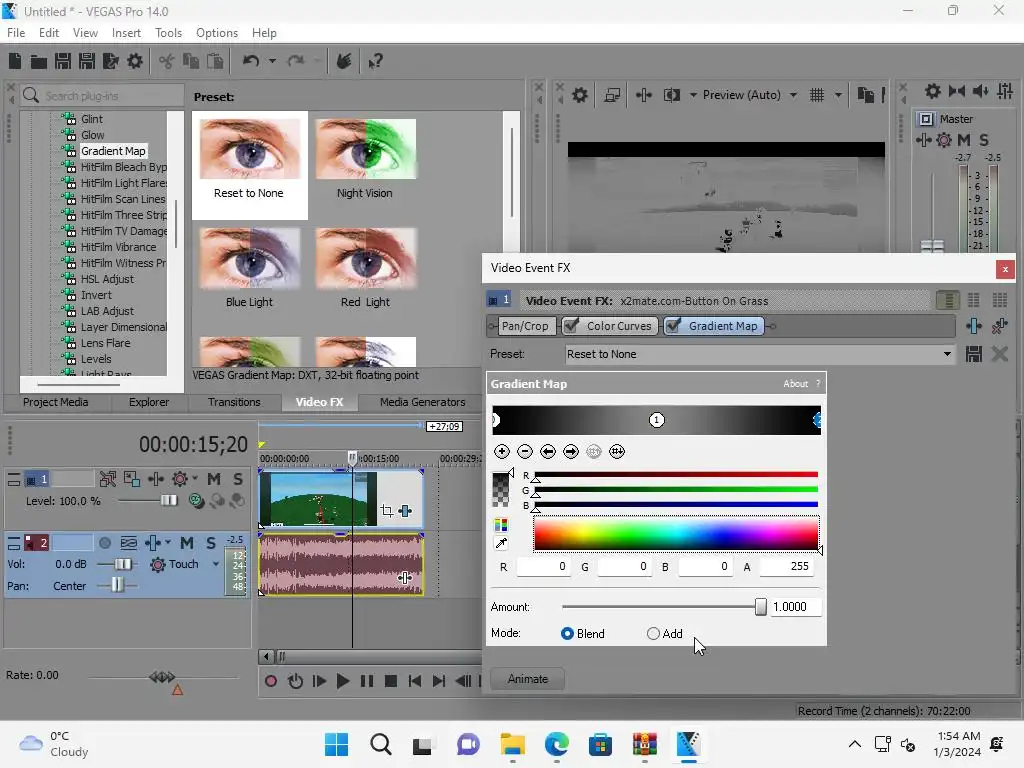
Task: Open Microsoft Edge from taskbar
Action: (x=556, y=744)
